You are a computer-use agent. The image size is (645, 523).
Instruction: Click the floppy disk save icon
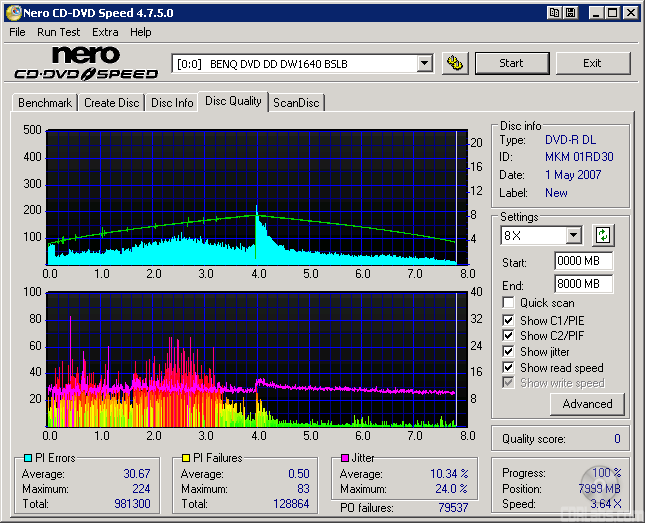click(569, 13)
